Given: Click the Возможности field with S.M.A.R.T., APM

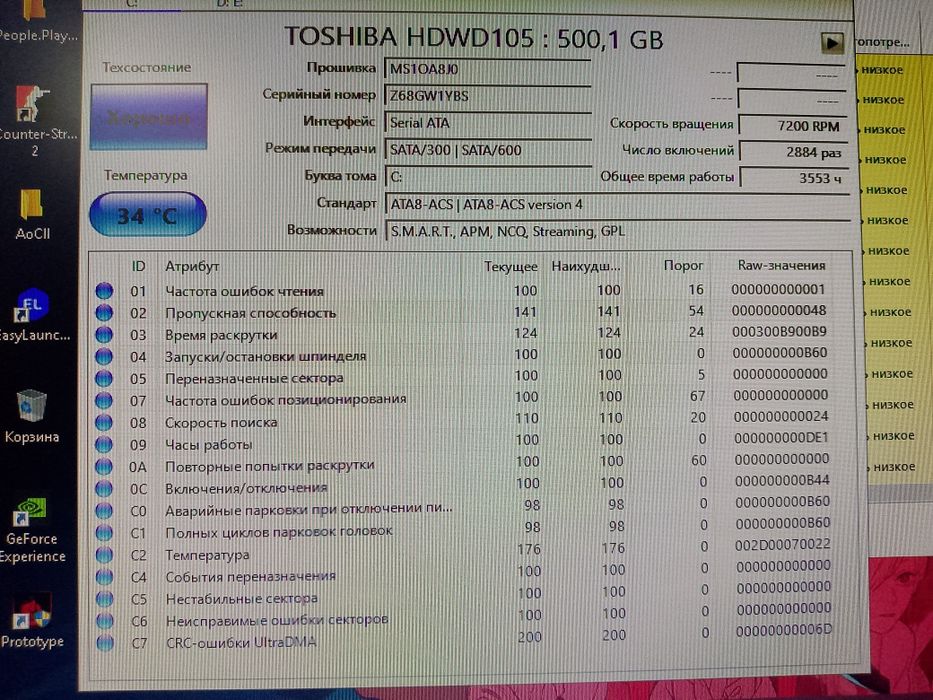Looking at the screenshot, I should pyautogui.click(x=616, y=231).
